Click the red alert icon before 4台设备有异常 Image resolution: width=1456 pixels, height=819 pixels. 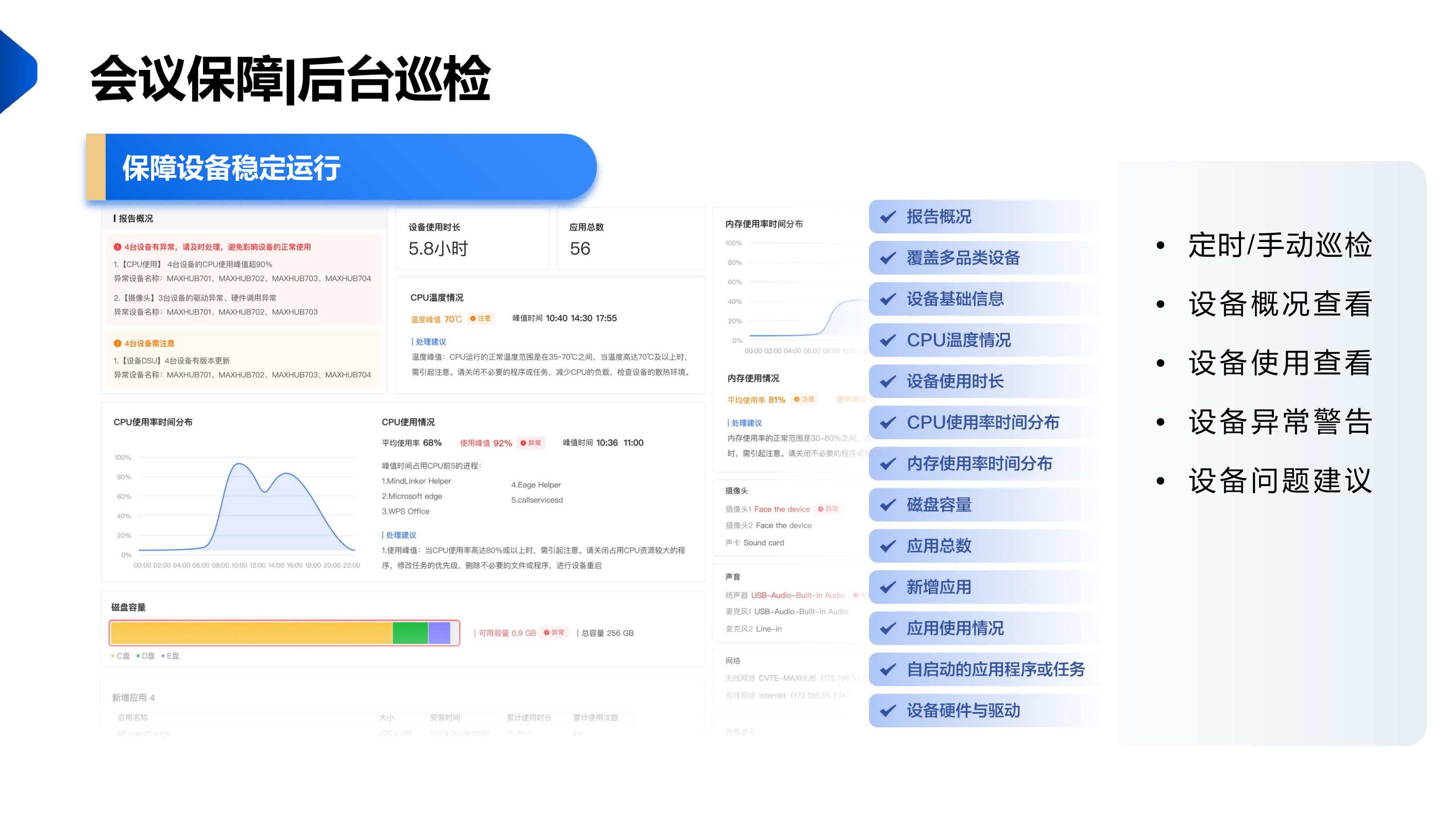pyautogui.click(x=118, y=247)
